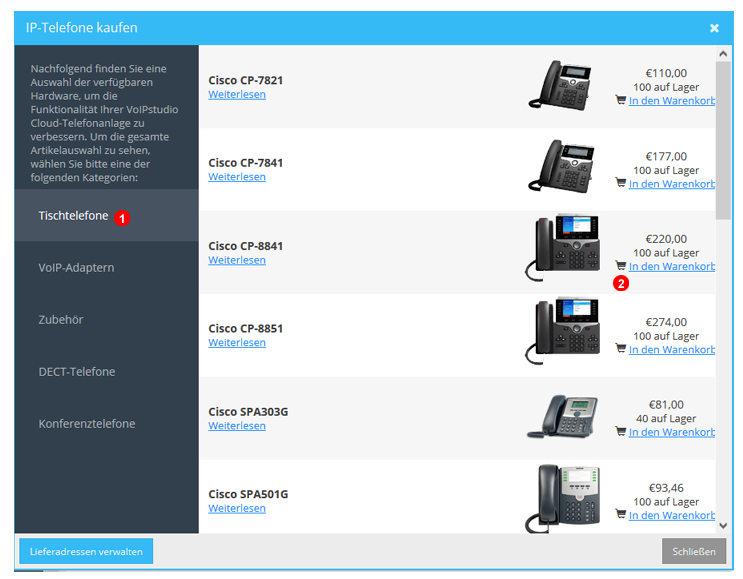Switch to Zubehör category

click(x=61, y=320)
